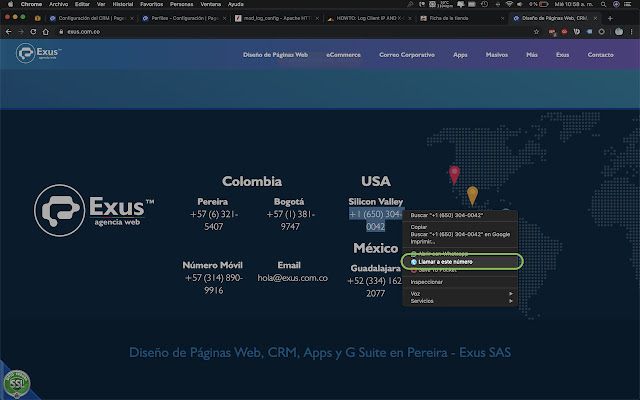The height and width of the screenshot is (400, 640).
Task: Open the grey circle extension icon
Action: point(601,31)
